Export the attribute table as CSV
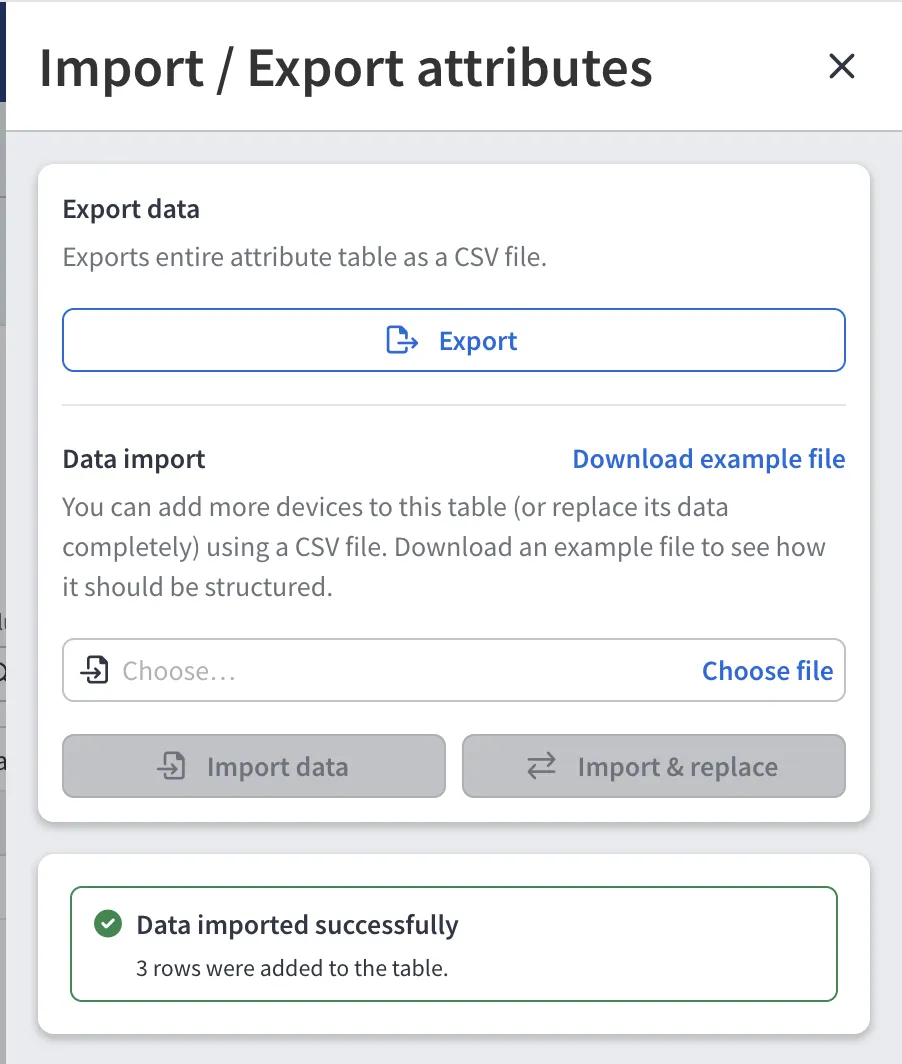This screenshot has height=1064, width=902. (453, 340)
